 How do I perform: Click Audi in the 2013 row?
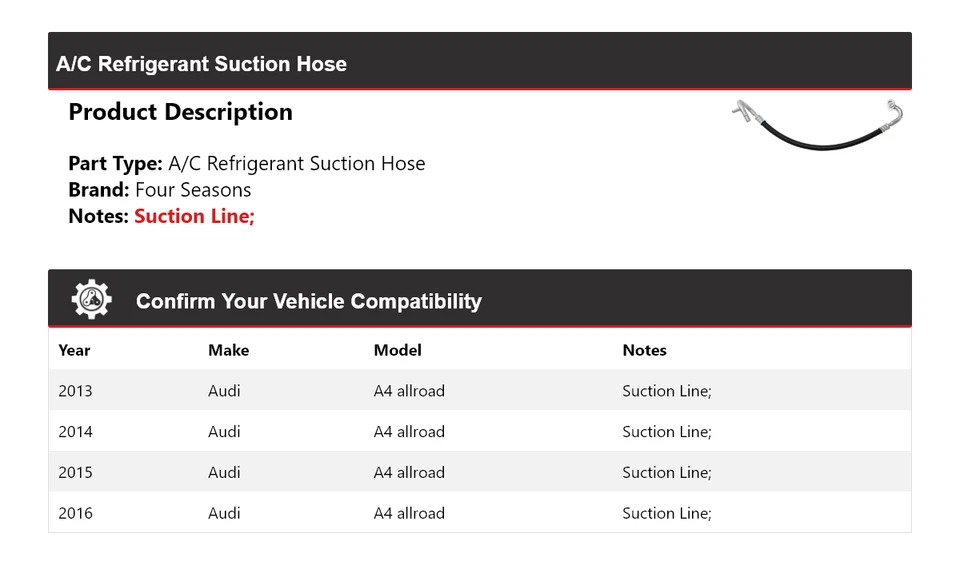coord(224,391)
